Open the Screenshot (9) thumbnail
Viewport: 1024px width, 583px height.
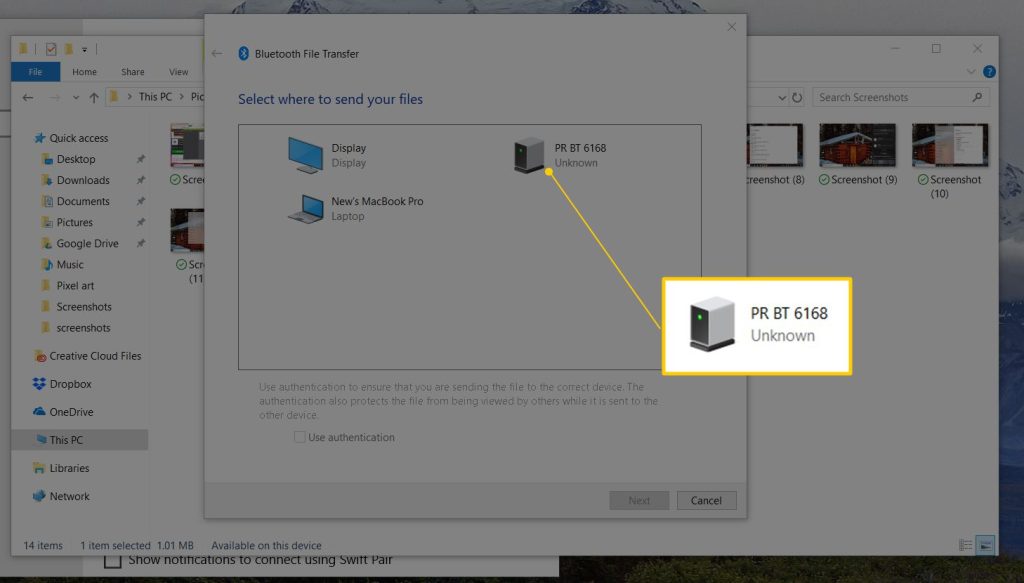(x=857, y=146)
